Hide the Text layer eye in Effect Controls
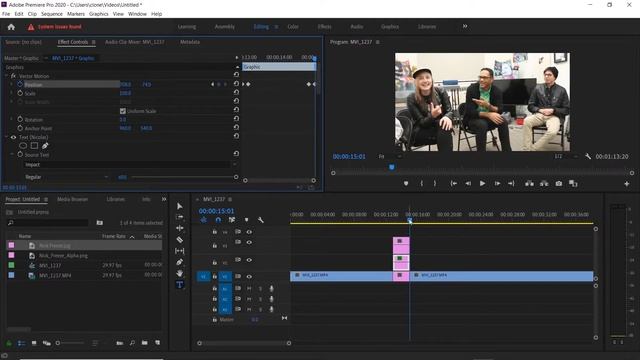640x360 pixels. pyautogui.click(x=13, y=137)
